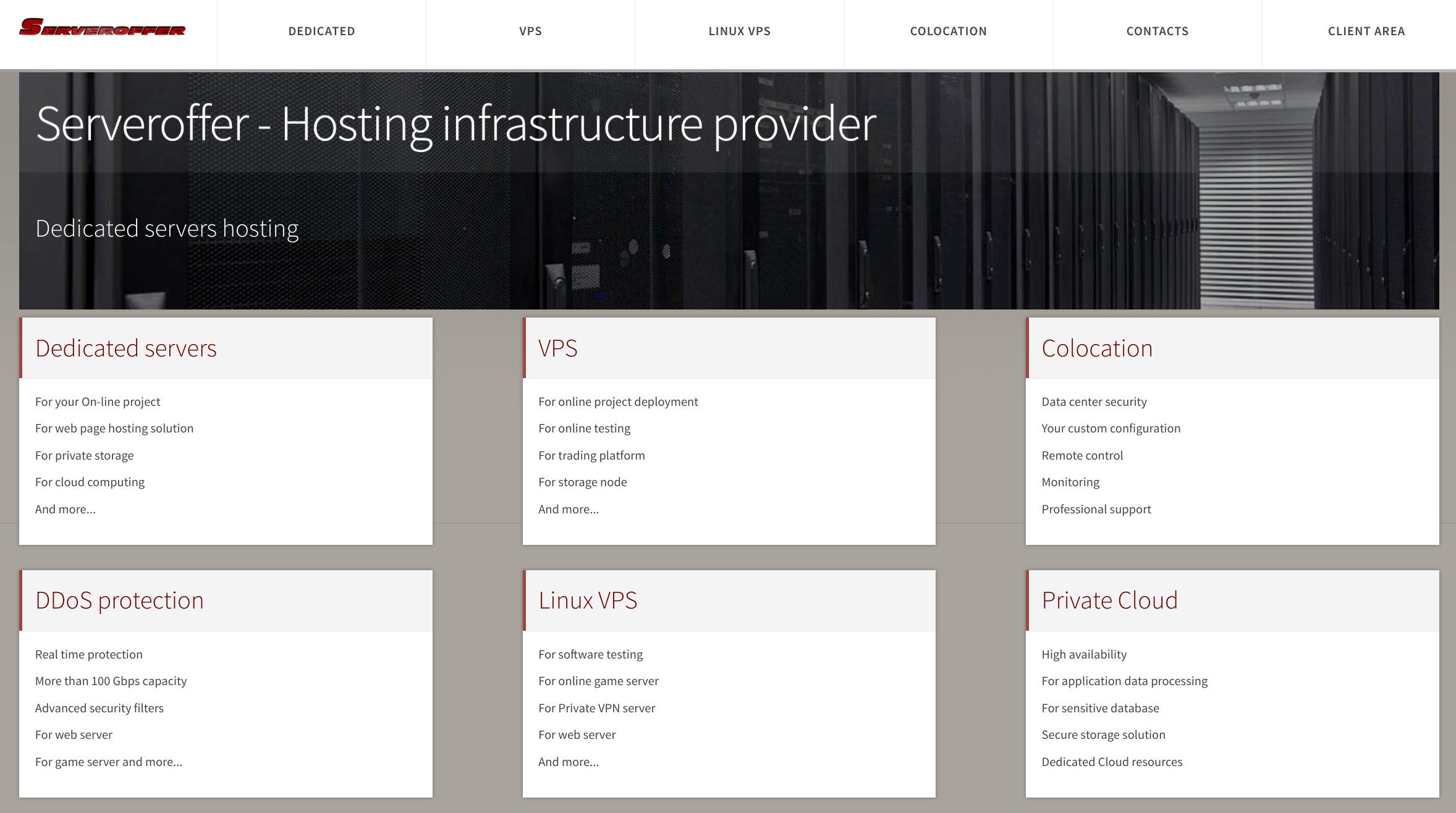The height and width of the screenshot is (813, 1456).
Task: Click 'Remote control' line
Action: pyautogui.click(x=1082, y=455)
